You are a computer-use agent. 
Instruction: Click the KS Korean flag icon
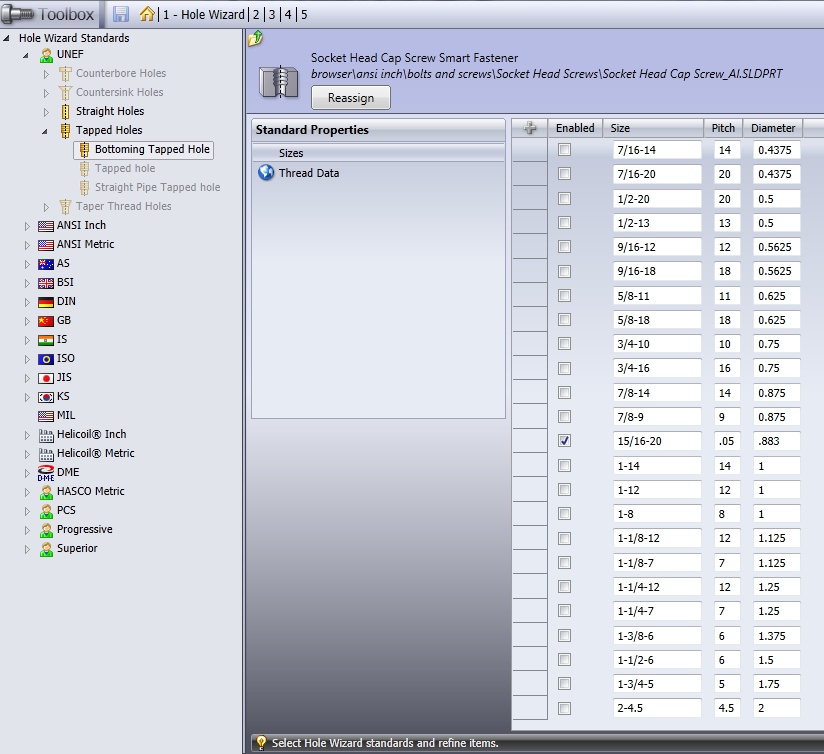click(x=46, y=397)
